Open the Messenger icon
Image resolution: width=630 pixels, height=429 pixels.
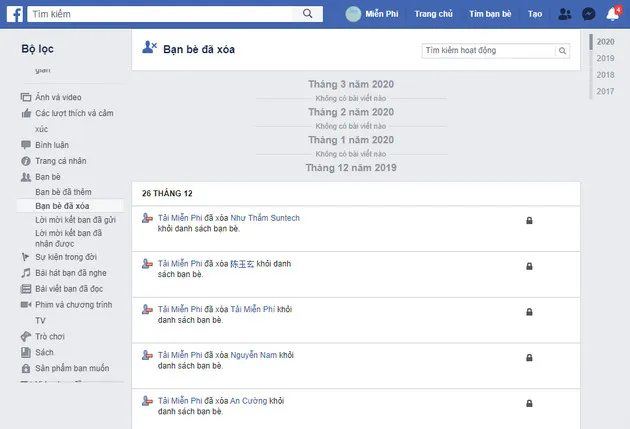tap(589, 14)
